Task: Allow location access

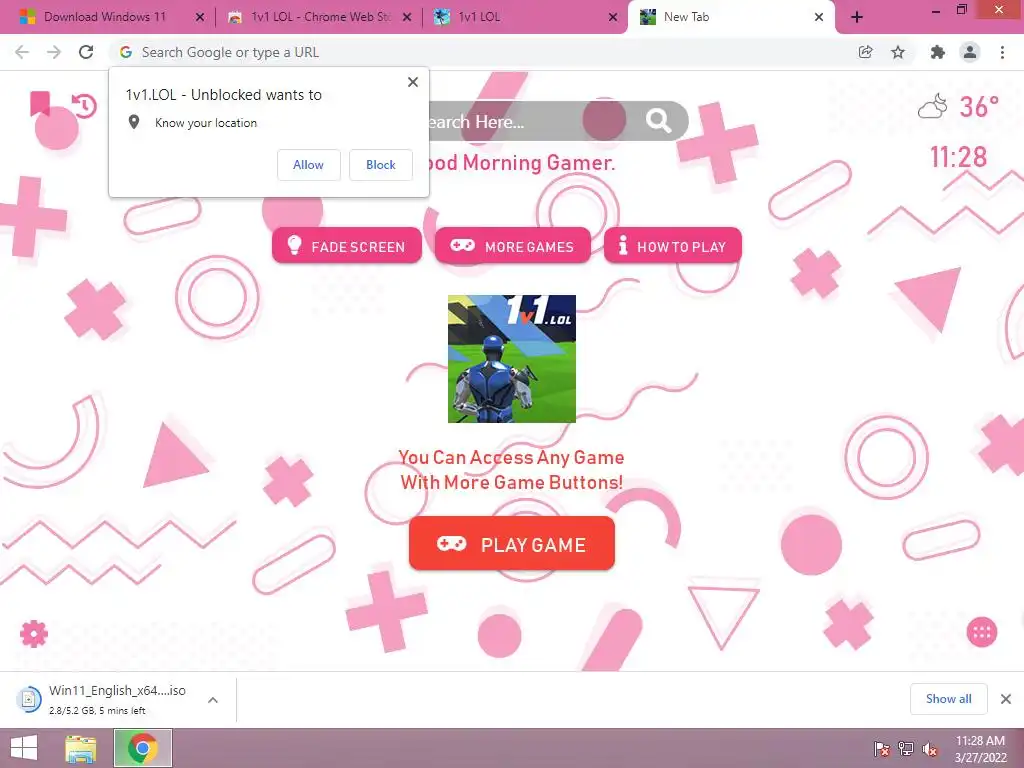Action: (x=308, y=165)
